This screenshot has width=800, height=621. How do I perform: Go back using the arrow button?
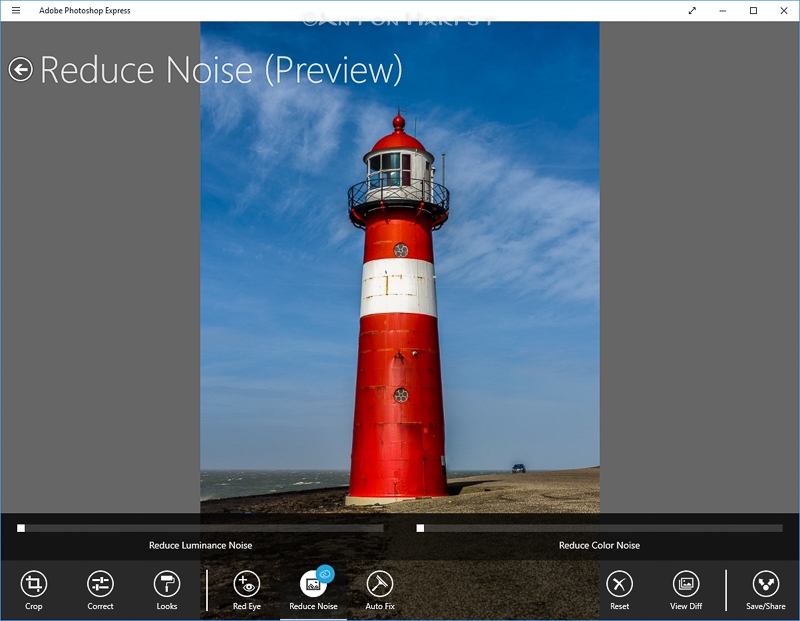[20, 69]
